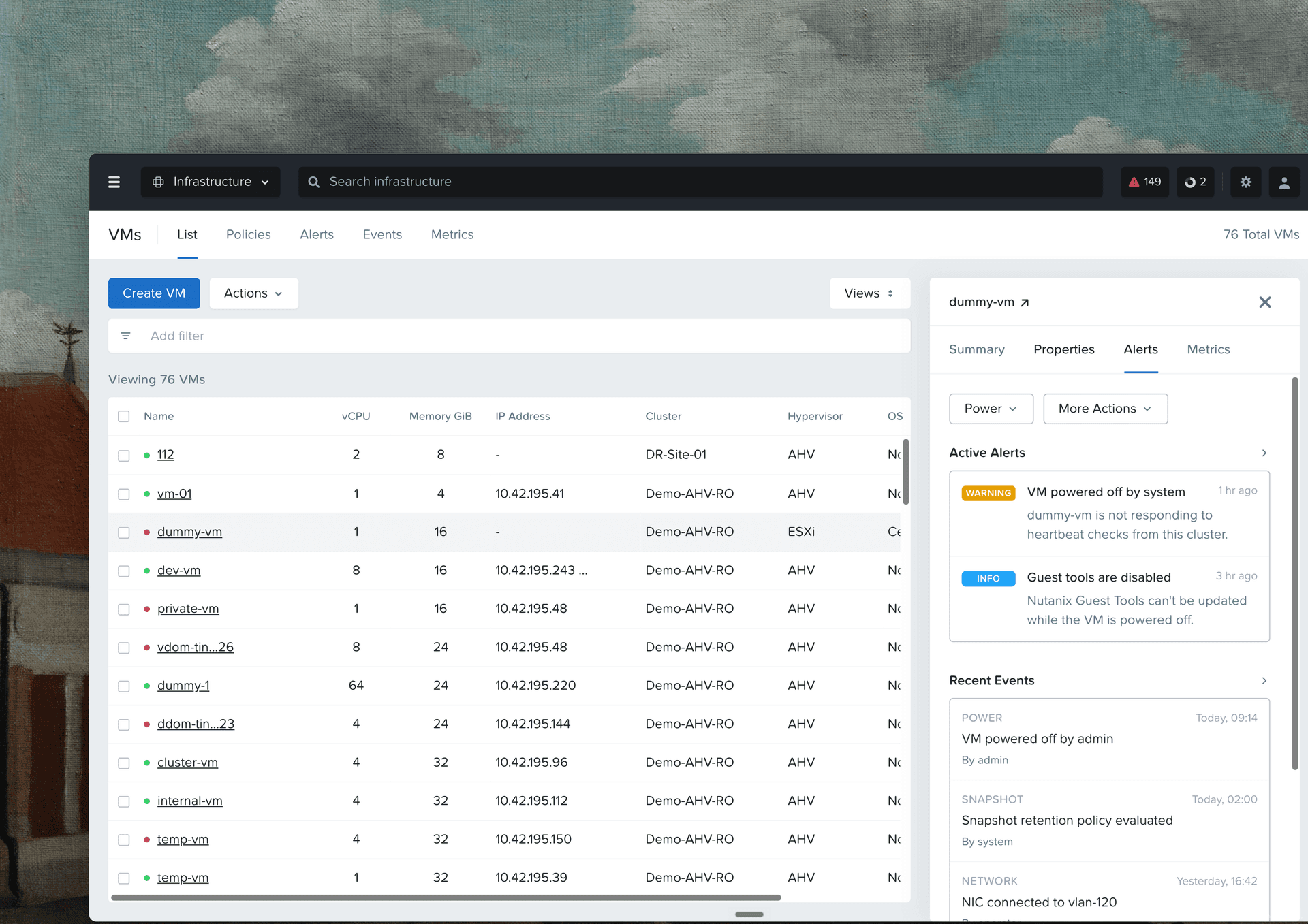Open the More Actions dropdown
The width and height of the screenshot is (1308, 924).
point(1106,409)
